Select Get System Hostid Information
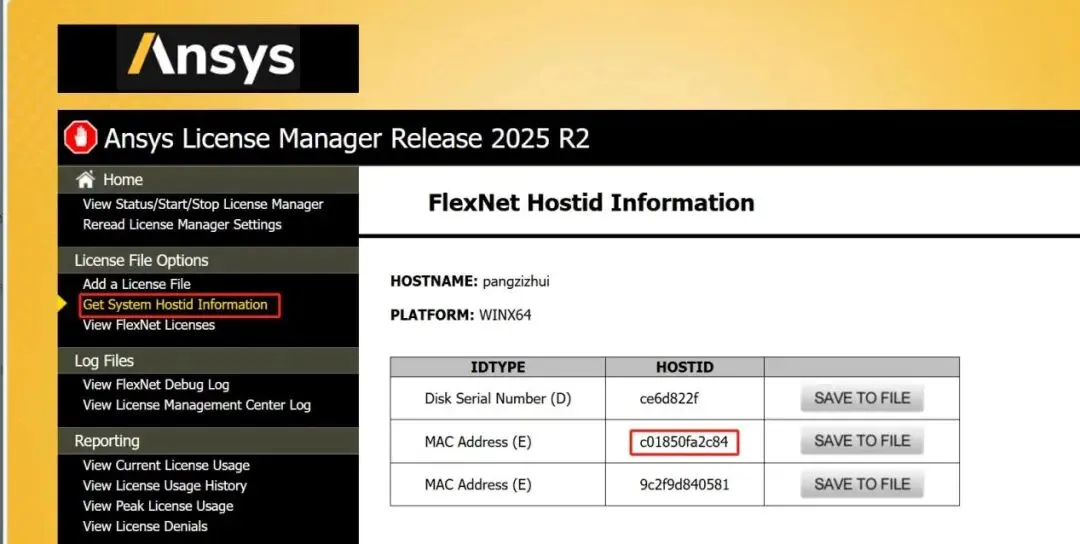Viewport: 1080px width, 544px height. click(175, 304)
